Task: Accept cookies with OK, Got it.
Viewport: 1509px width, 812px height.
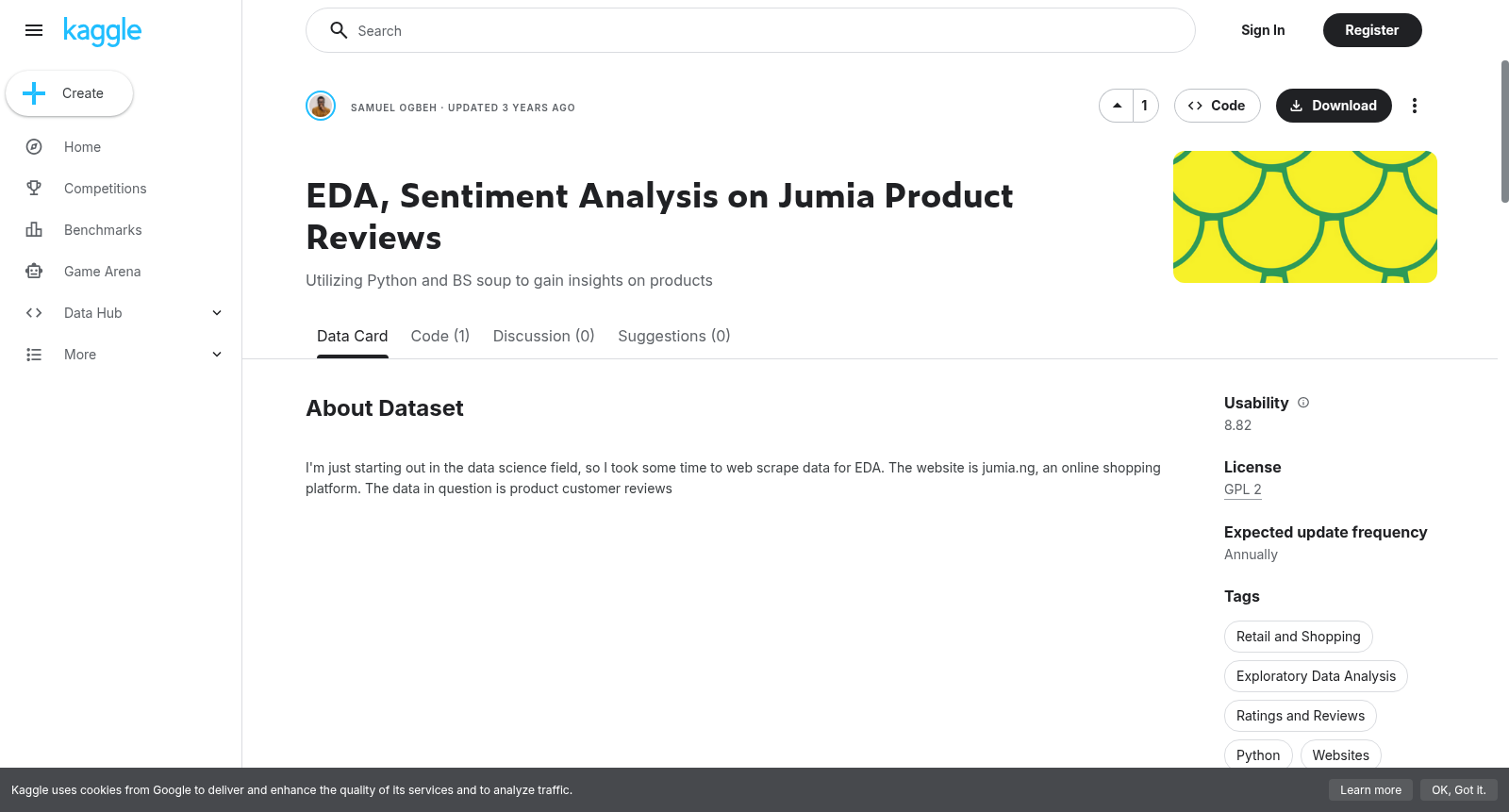Action: pos(1458,790)
